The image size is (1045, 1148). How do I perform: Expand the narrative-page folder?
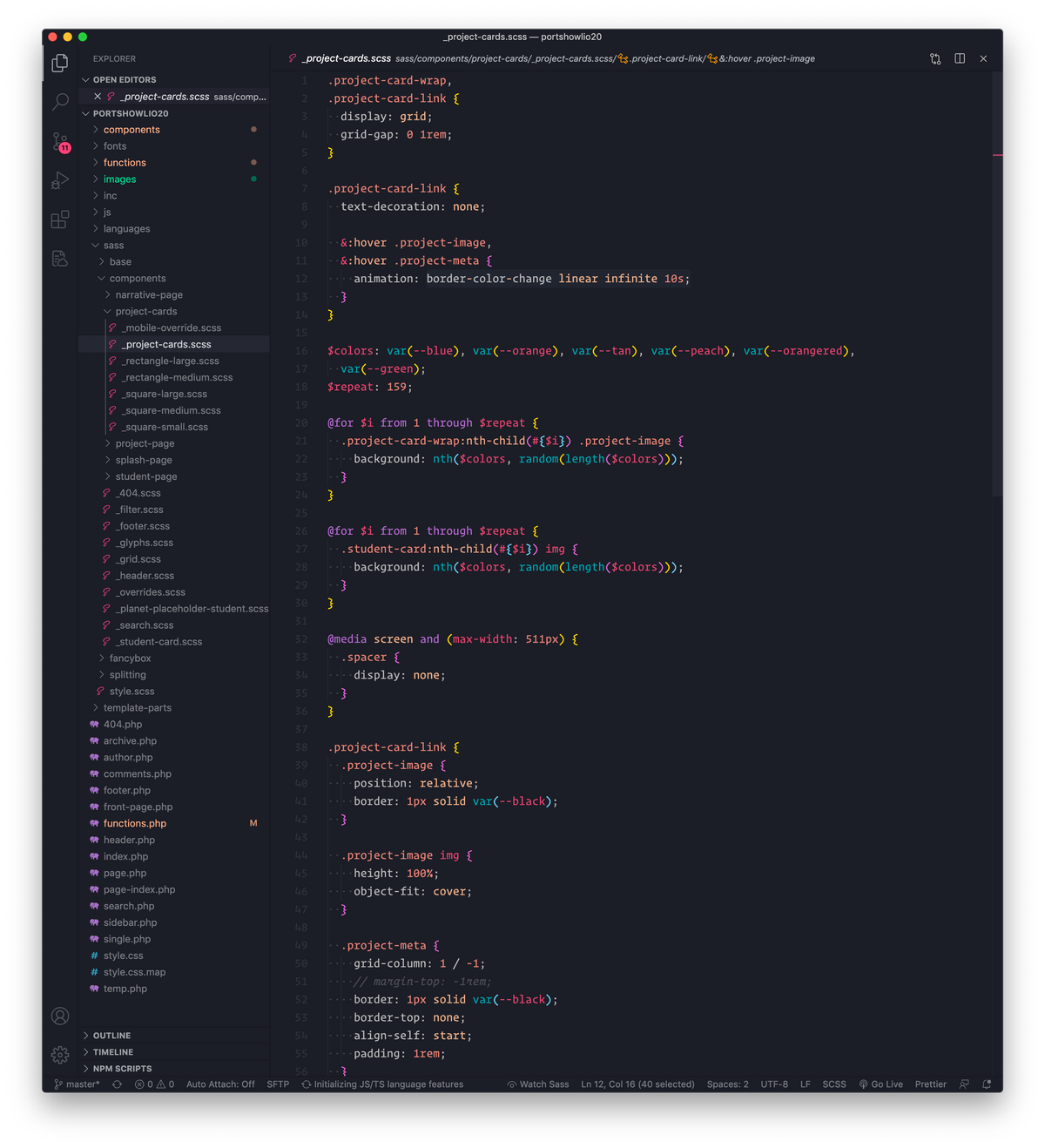[174, 295]
